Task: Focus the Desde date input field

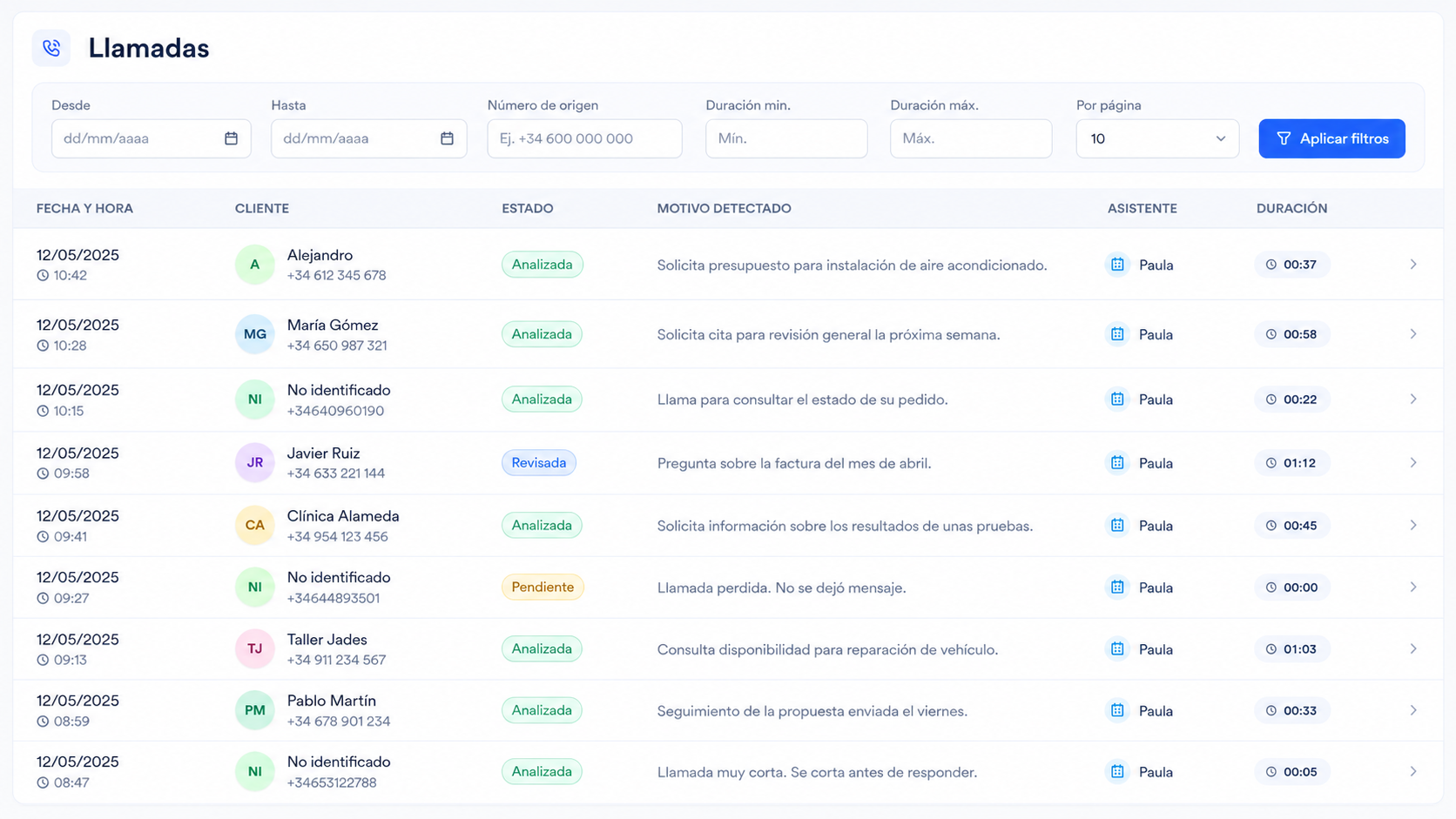Action: (151, 138)
